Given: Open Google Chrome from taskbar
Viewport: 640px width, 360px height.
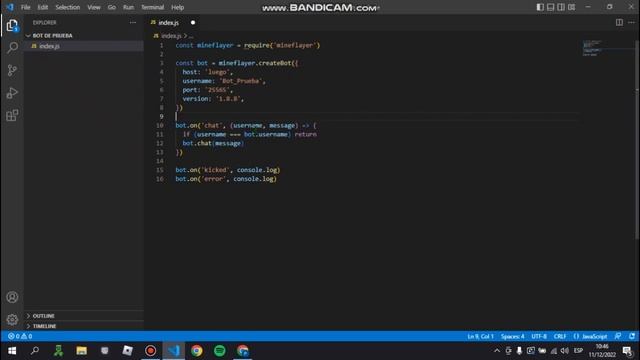Looking at the screenshot, I should click(x=197, y=351).
